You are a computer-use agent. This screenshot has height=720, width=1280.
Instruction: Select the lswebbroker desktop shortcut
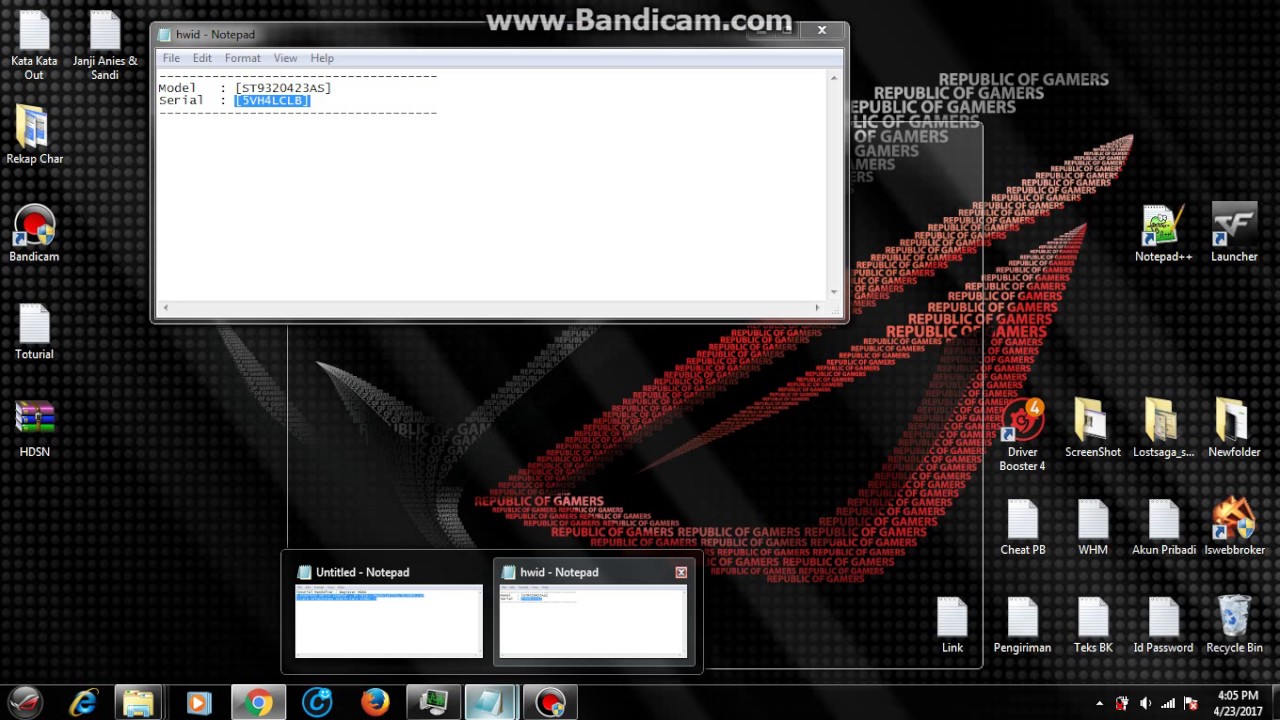coord(1234,527)
